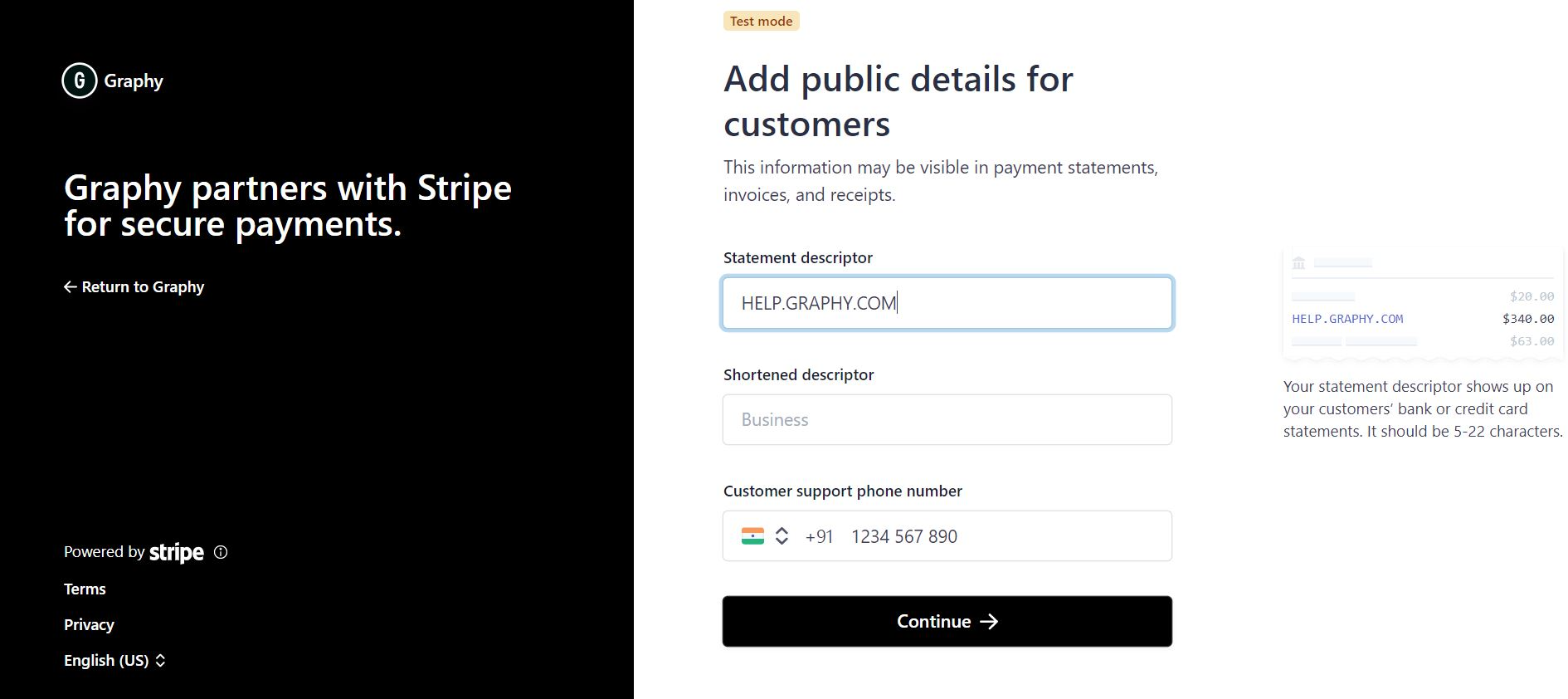Click the Return to Graphy link
Viewport: 1568px width, 699px height.
coord(143,286)
